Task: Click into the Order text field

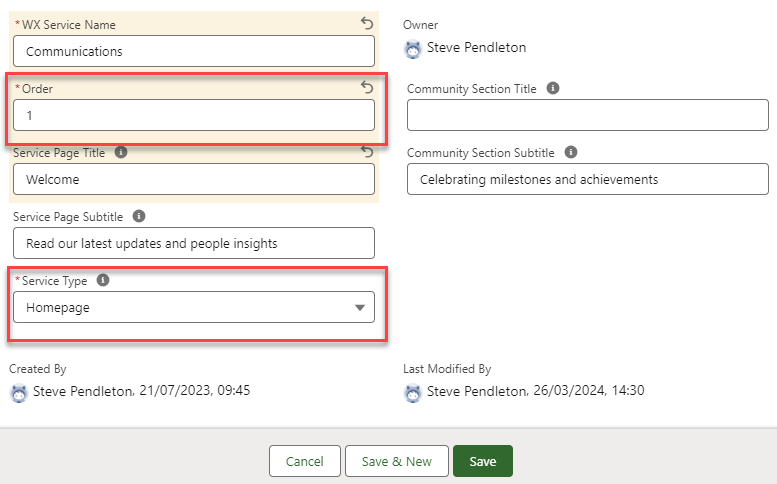Action: 194,115
